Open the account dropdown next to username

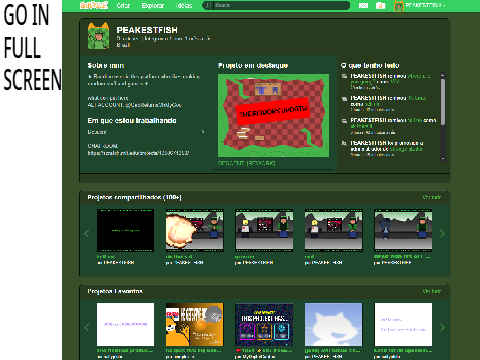coord(444,6)
